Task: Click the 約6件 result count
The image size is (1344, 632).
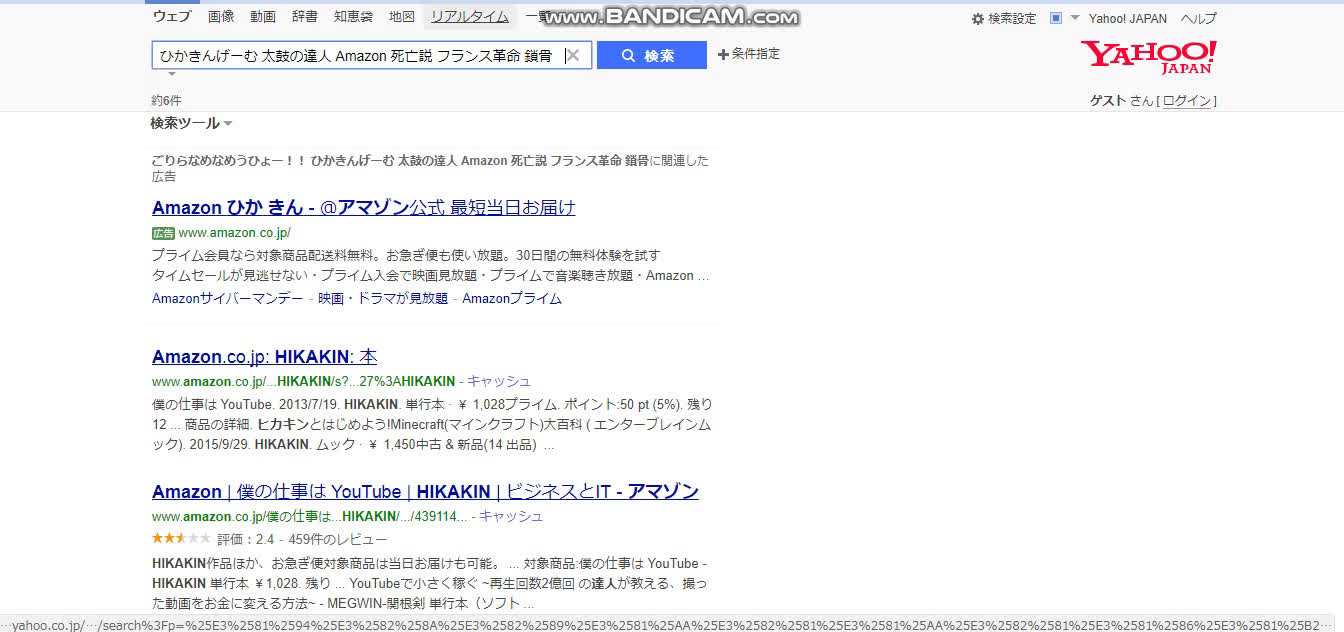Action: point(166,101)
